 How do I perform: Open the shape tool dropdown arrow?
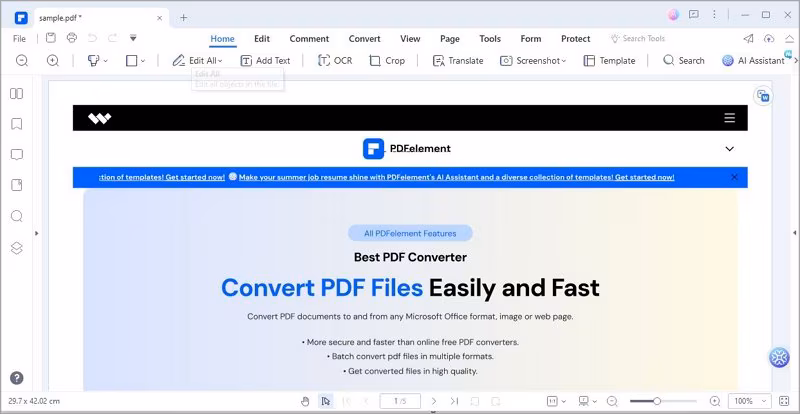(x=143, y=61)
